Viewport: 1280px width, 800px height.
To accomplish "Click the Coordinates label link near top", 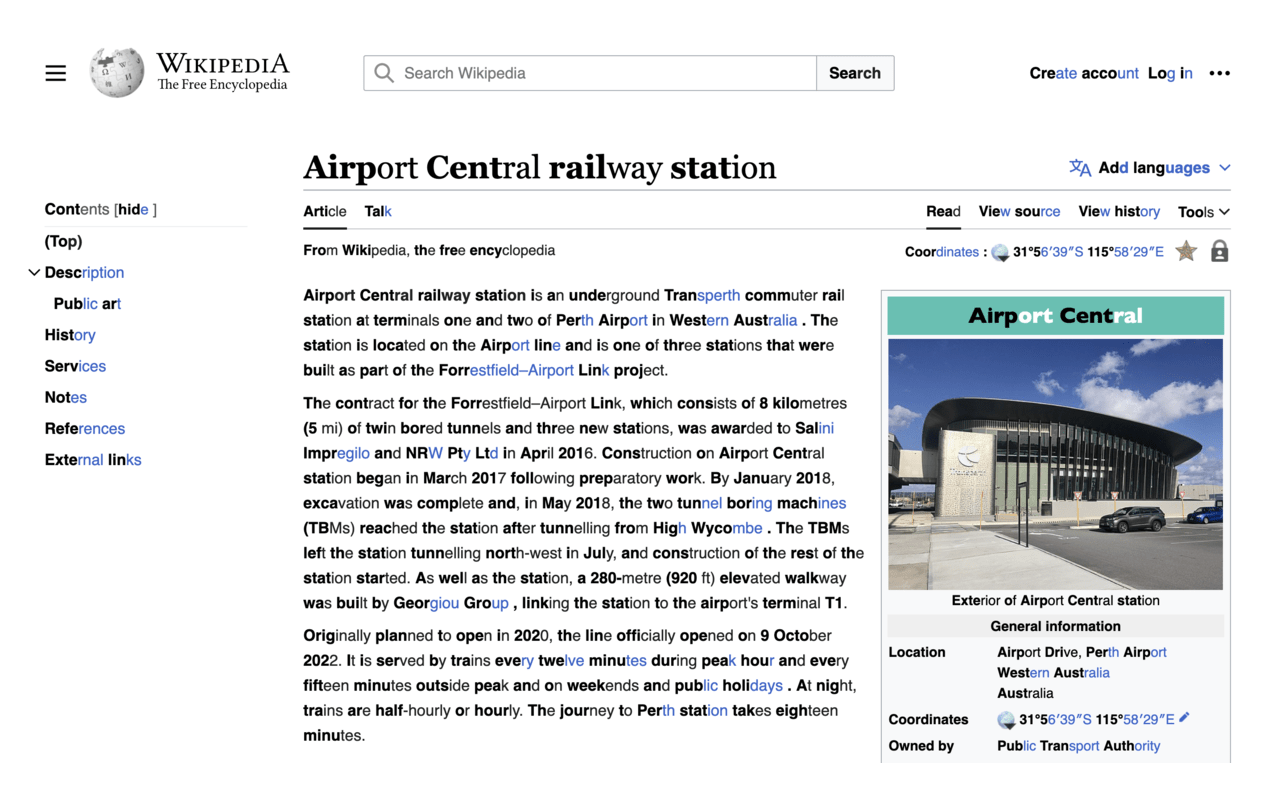I will 942,252.
